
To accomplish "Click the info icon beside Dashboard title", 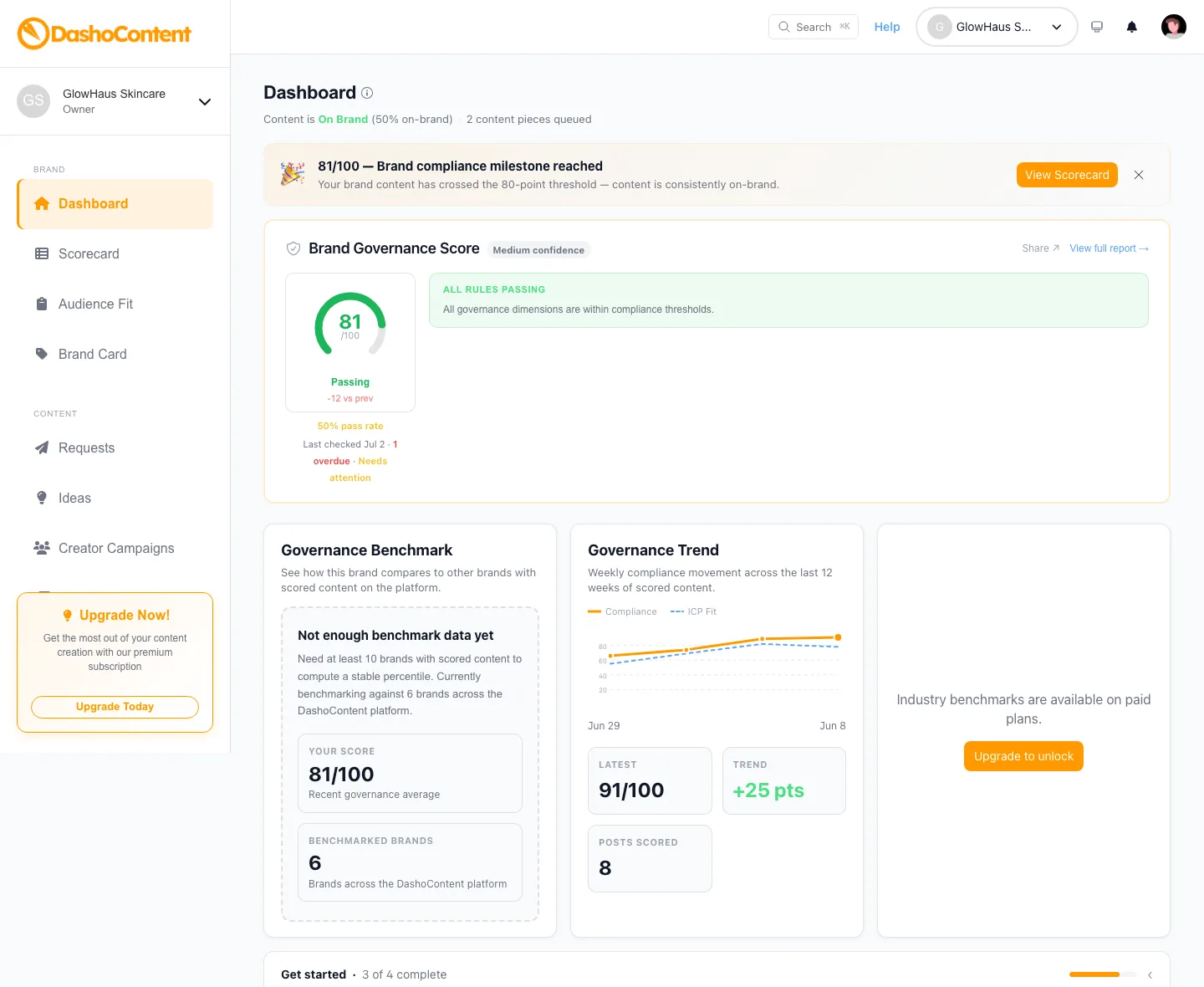I will click(367, 93).
